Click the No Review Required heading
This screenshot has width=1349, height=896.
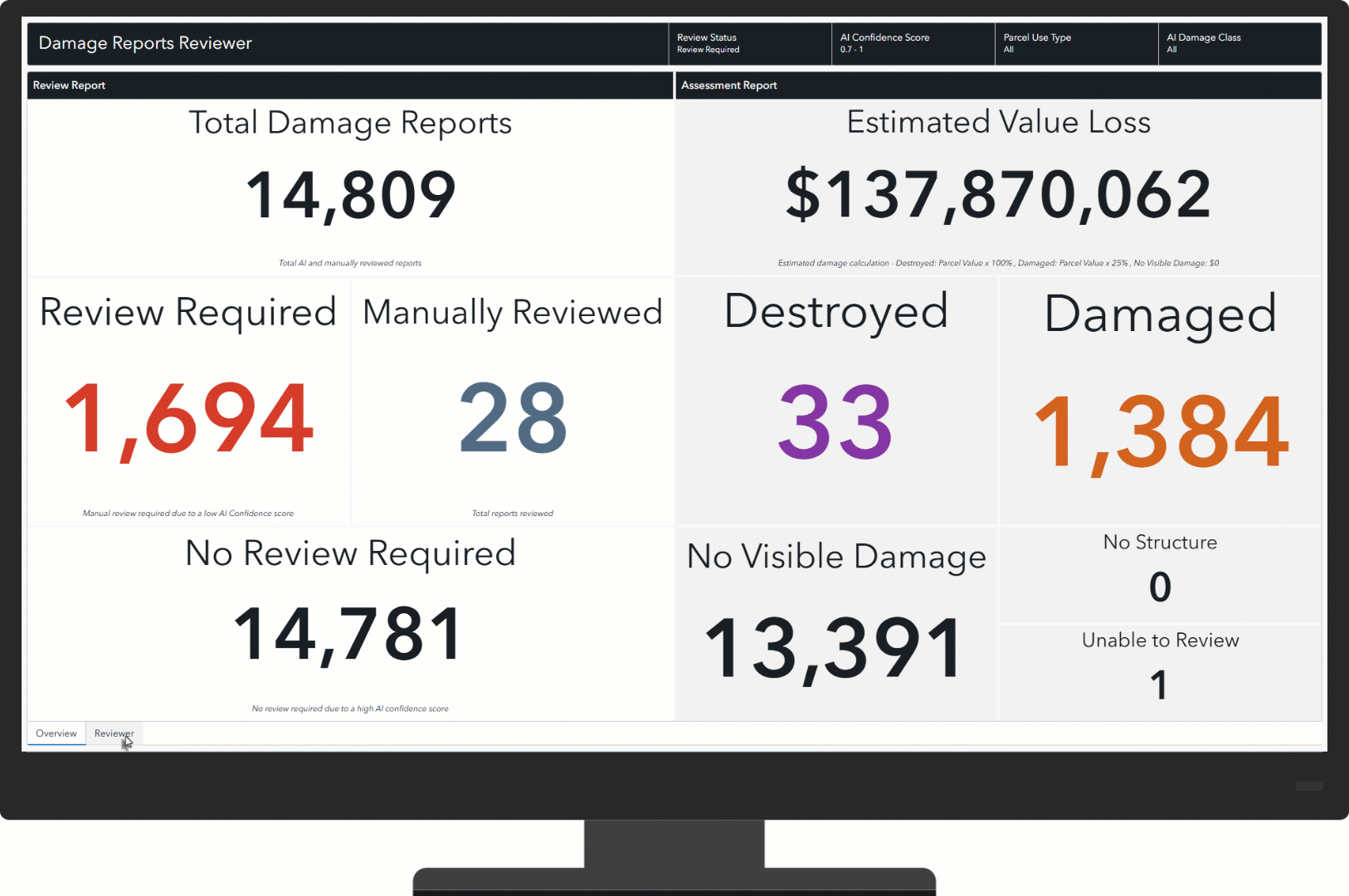(x=350, y=553)
